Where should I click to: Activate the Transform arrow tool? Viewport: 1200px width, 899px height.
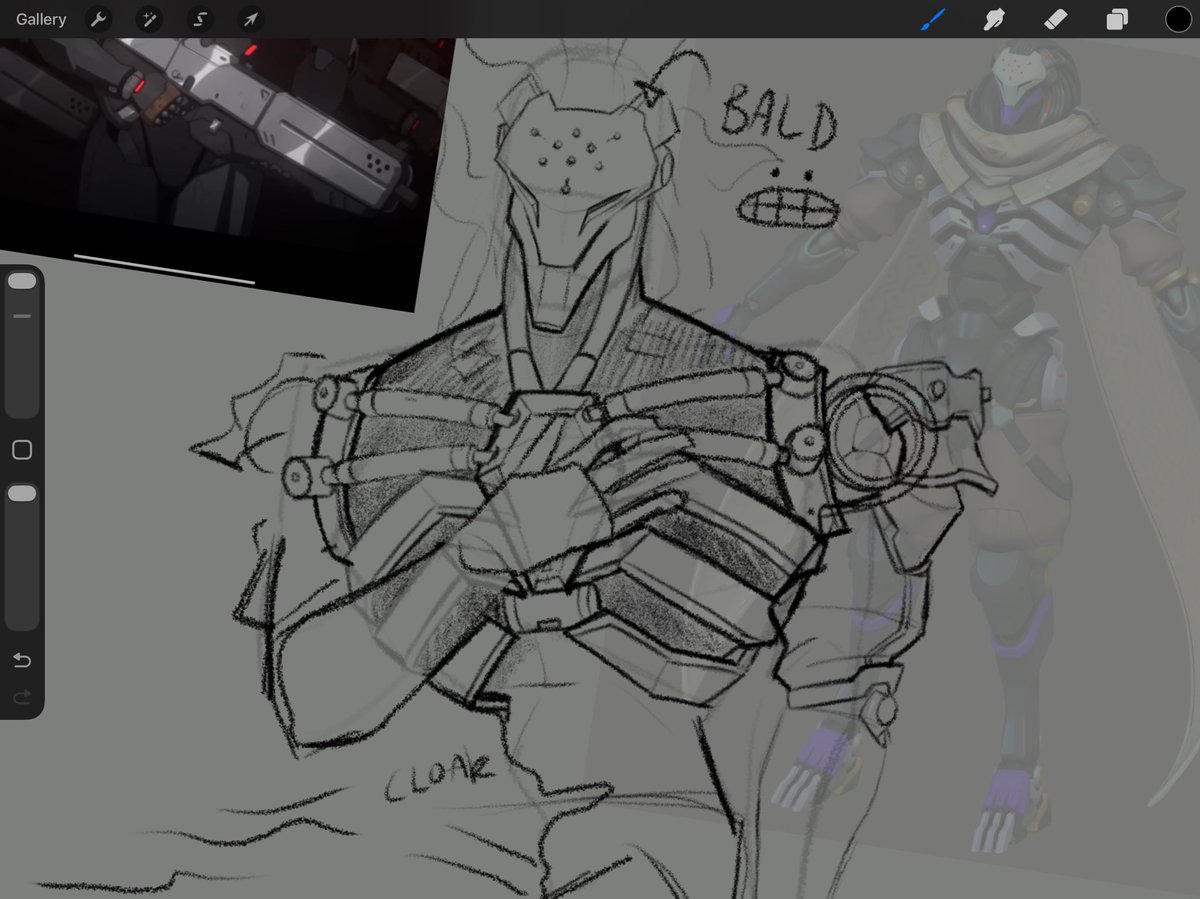(x=251, y=19)
